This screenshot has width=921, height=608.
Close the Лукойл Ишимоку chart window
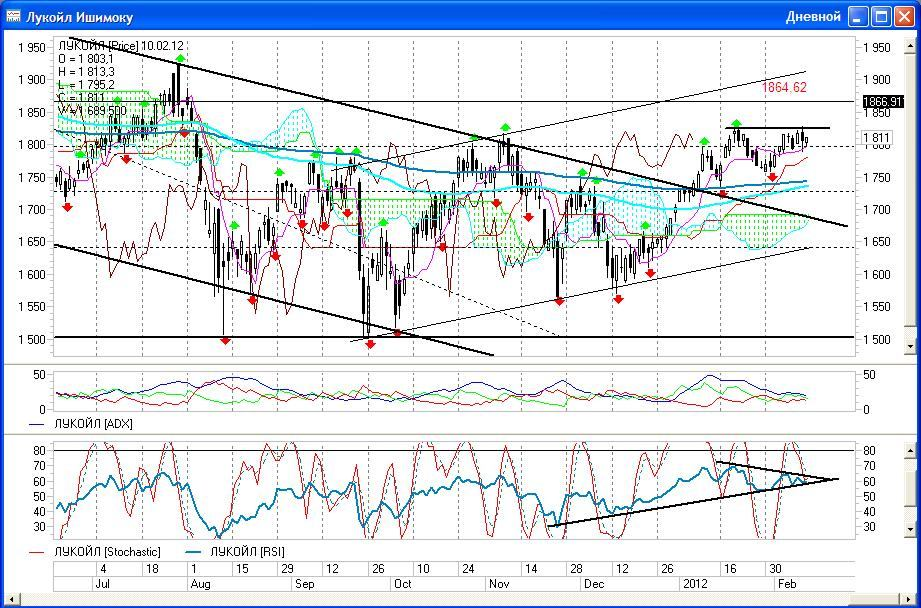(x=904, y=16)
